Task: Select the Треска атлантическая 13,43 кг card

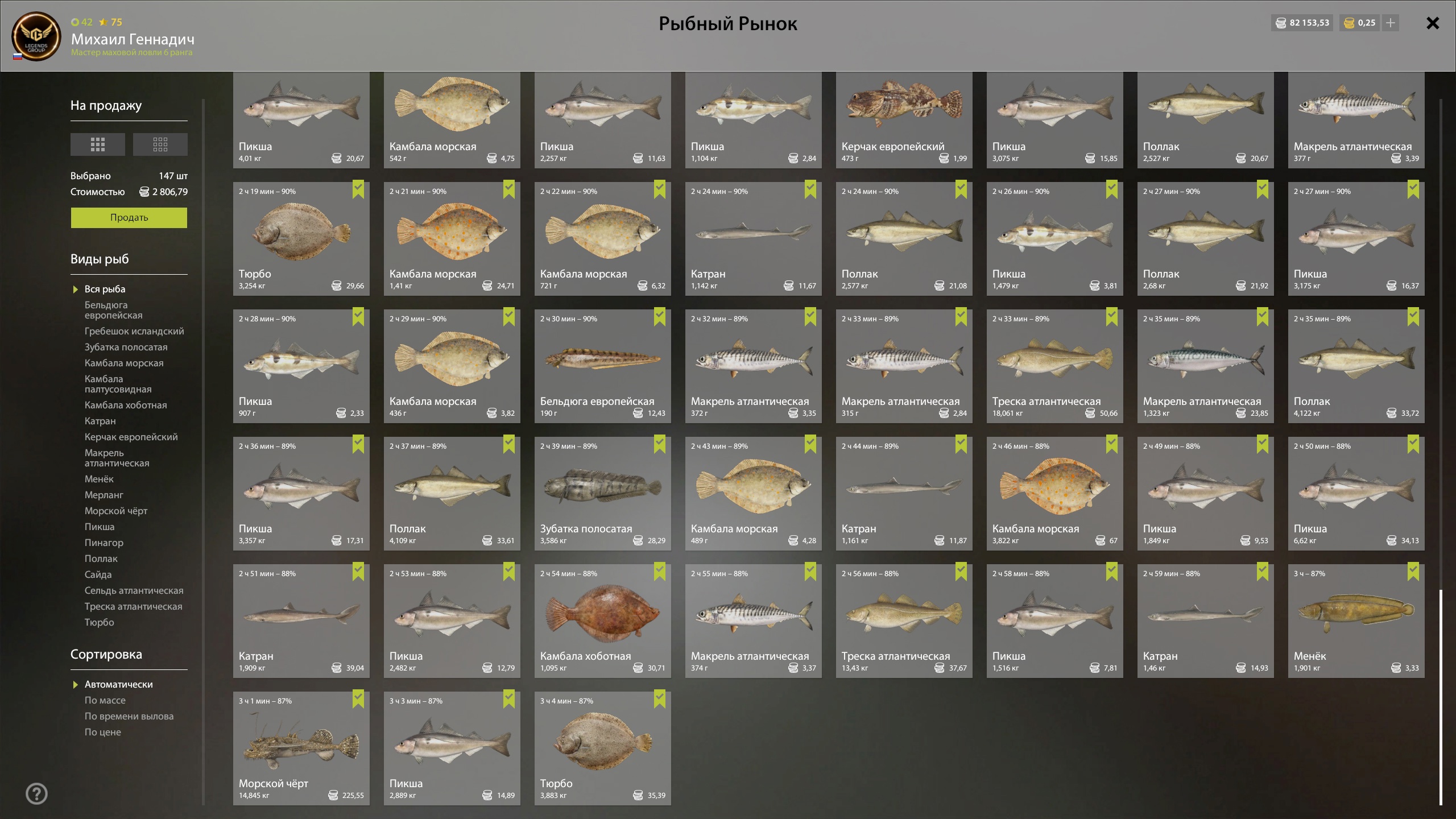Action: (904, 621)
